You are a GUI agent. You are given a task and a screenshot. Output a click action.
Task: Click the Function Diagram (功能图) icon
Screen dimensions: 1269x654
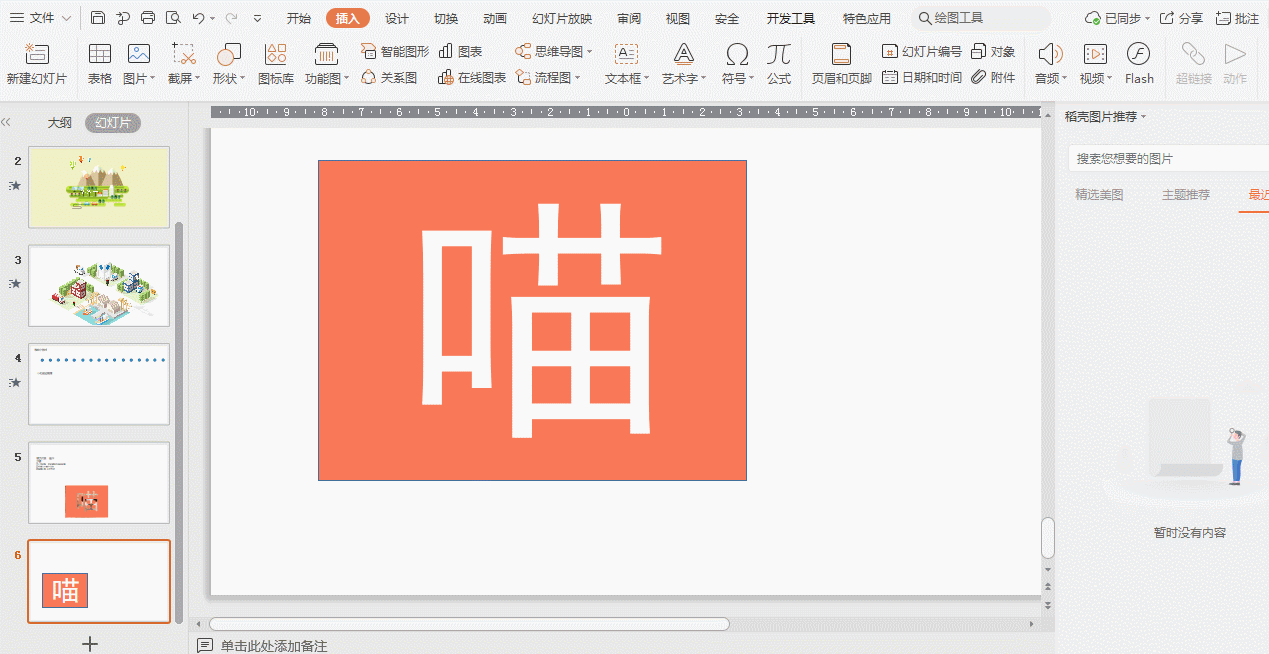click(326, 54)
